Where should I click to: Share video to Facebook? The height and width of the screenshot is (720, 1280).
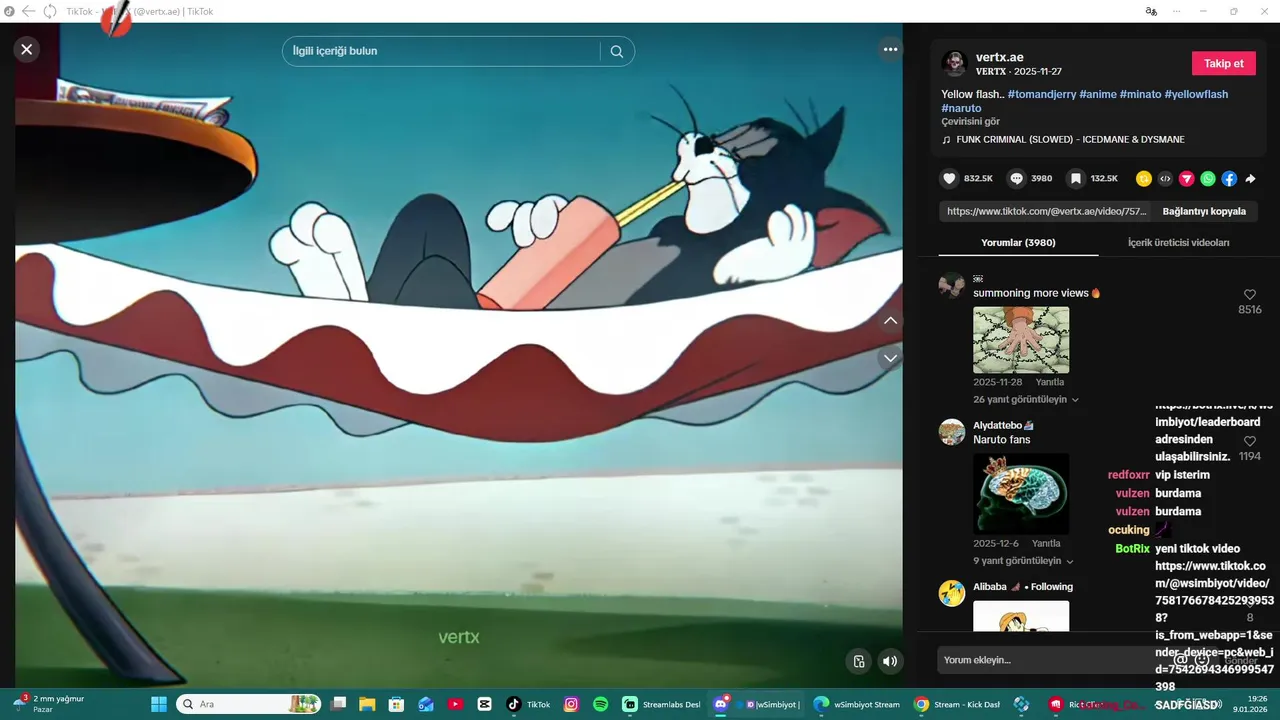pos(1229,179)
